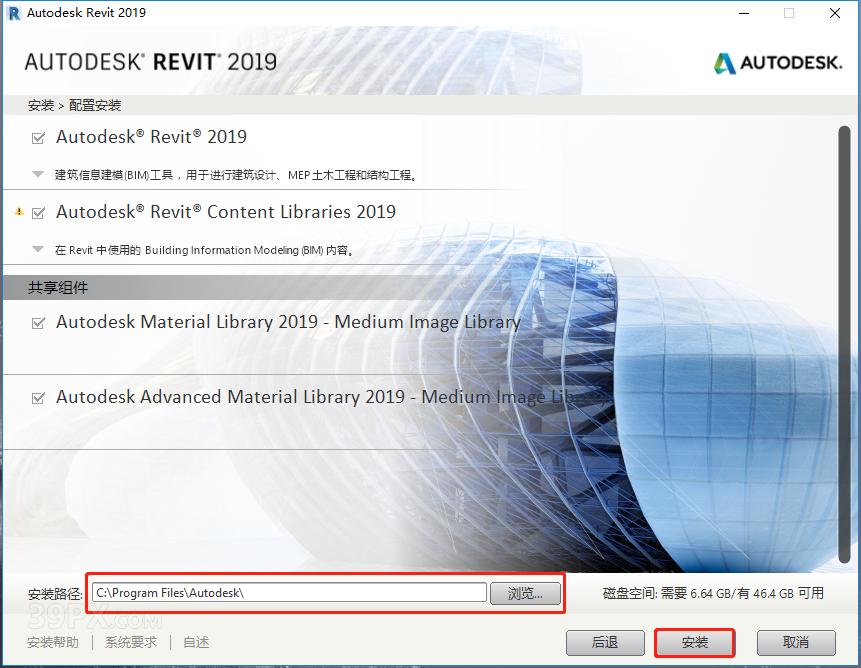Click the Building Information Modeling (BIM) 内容 description

click(204, 250)
